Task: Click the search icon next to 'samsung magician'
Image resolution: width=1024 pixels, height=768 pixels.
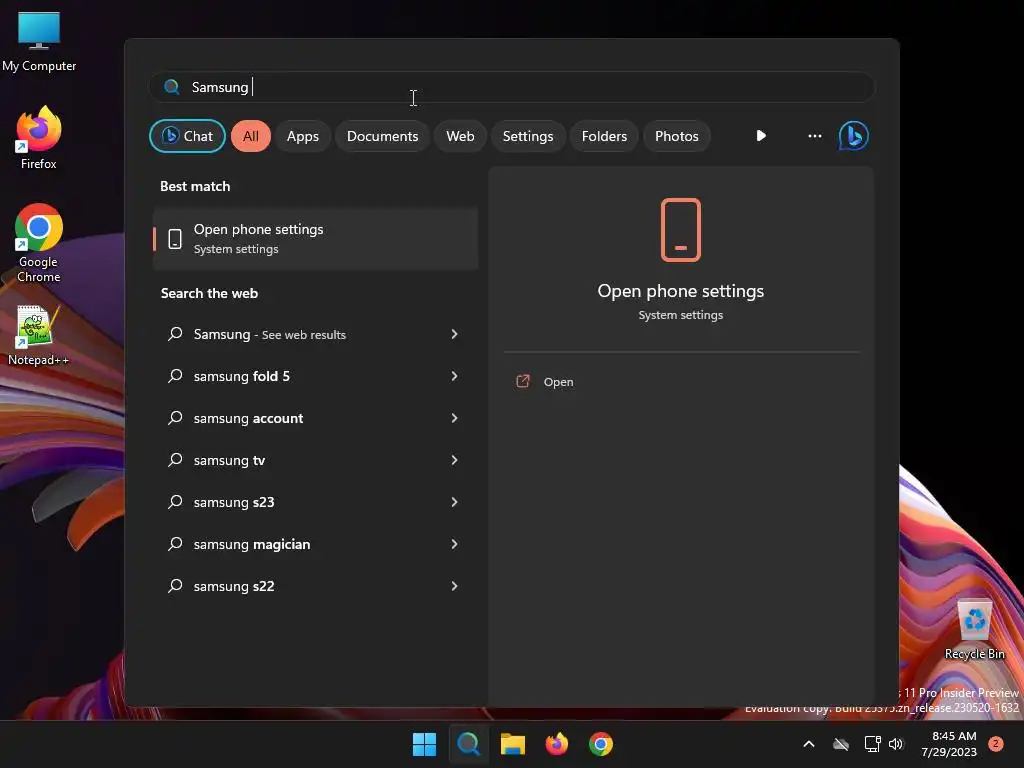Action: [x=175, y=544]
